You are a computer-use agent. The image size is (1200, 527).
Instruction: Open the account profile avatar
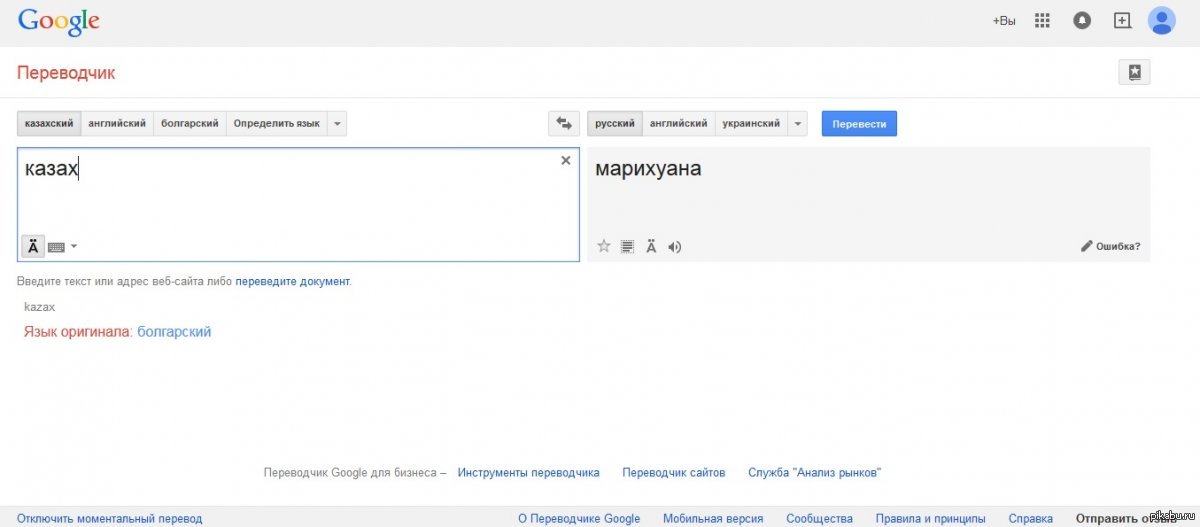[1161, 20]
